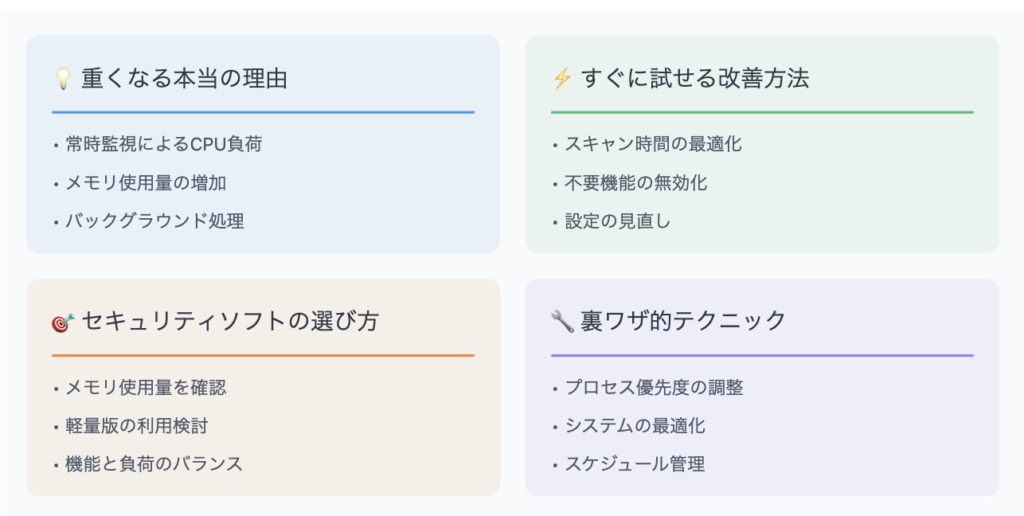Click the item メモリ使用量の増加
Image resolution: width=1024 pixels, height=516 pixels.
pos(146,183)
